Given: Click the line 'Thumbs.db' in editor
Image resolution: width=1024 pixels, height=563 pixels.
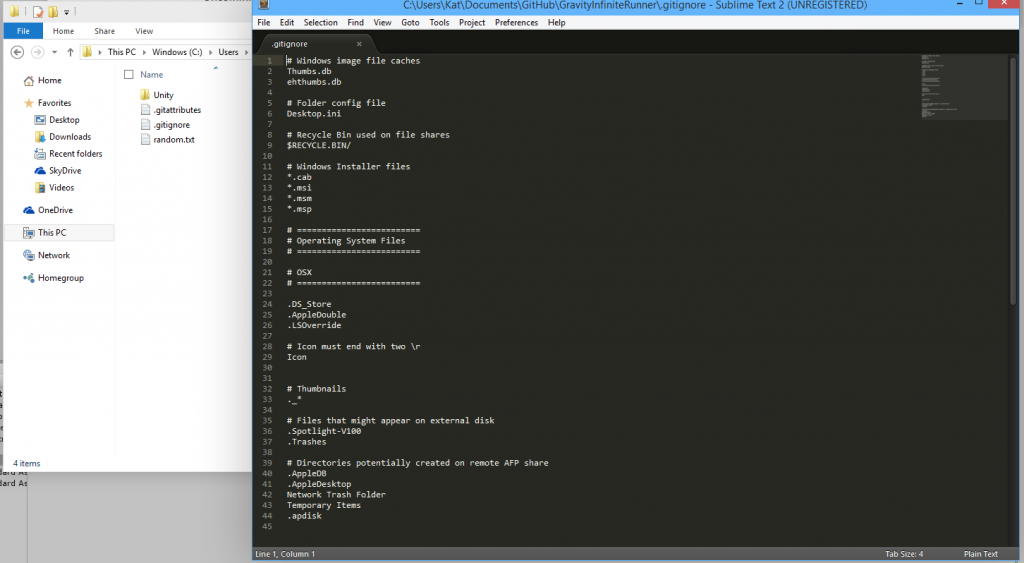Looking at the screenshot, I should point(309,71).
